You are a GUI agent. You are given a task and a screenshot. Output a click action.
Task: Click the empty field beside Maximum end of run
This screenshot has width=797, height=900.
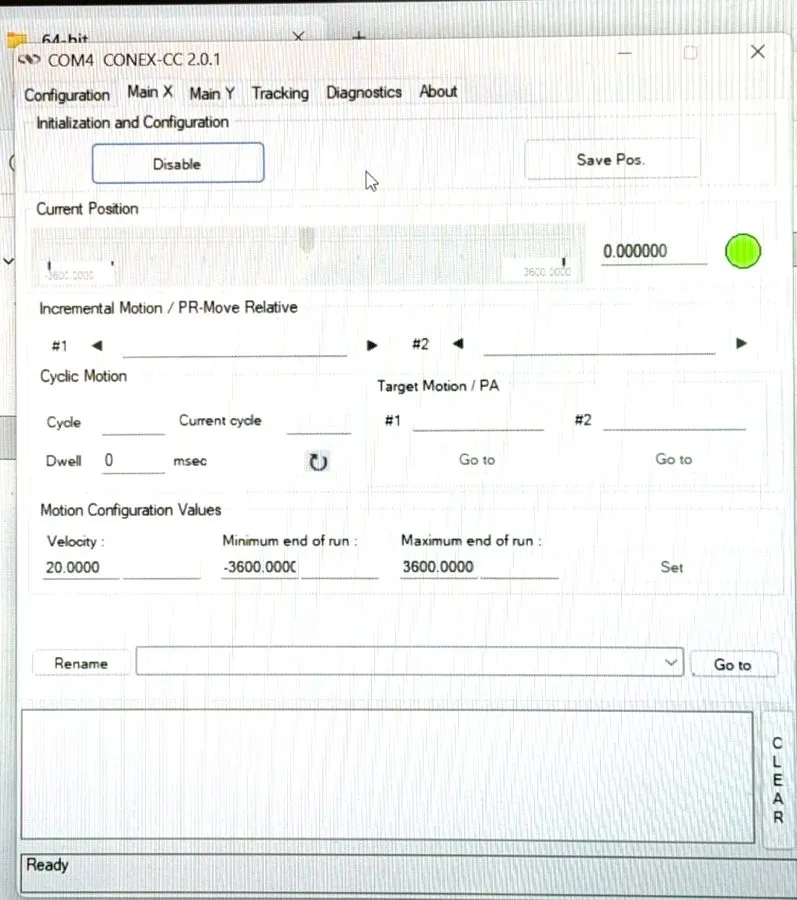pos(519,567)
